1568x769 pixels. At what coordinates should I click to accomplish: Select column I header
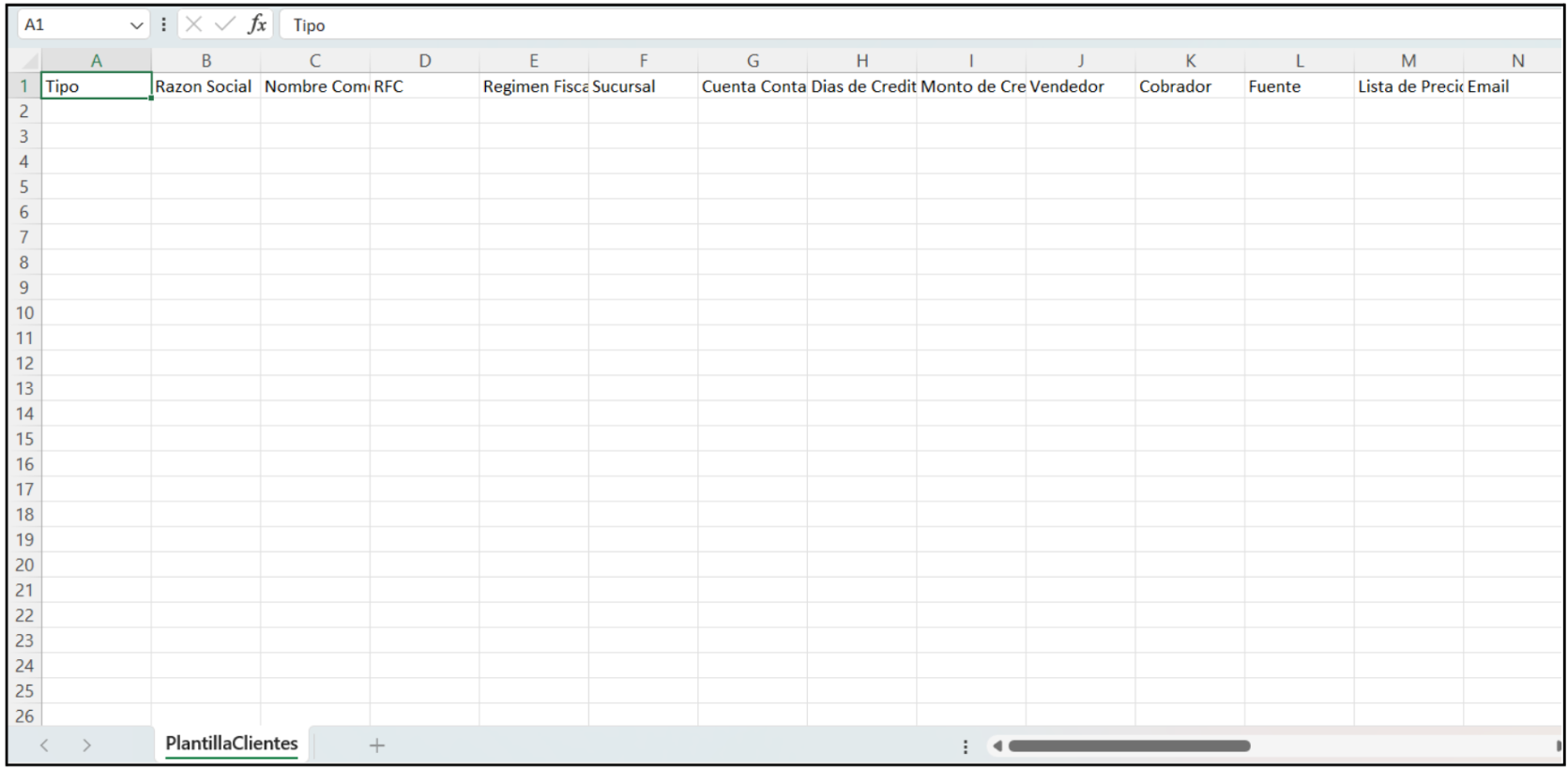(971, 61)
